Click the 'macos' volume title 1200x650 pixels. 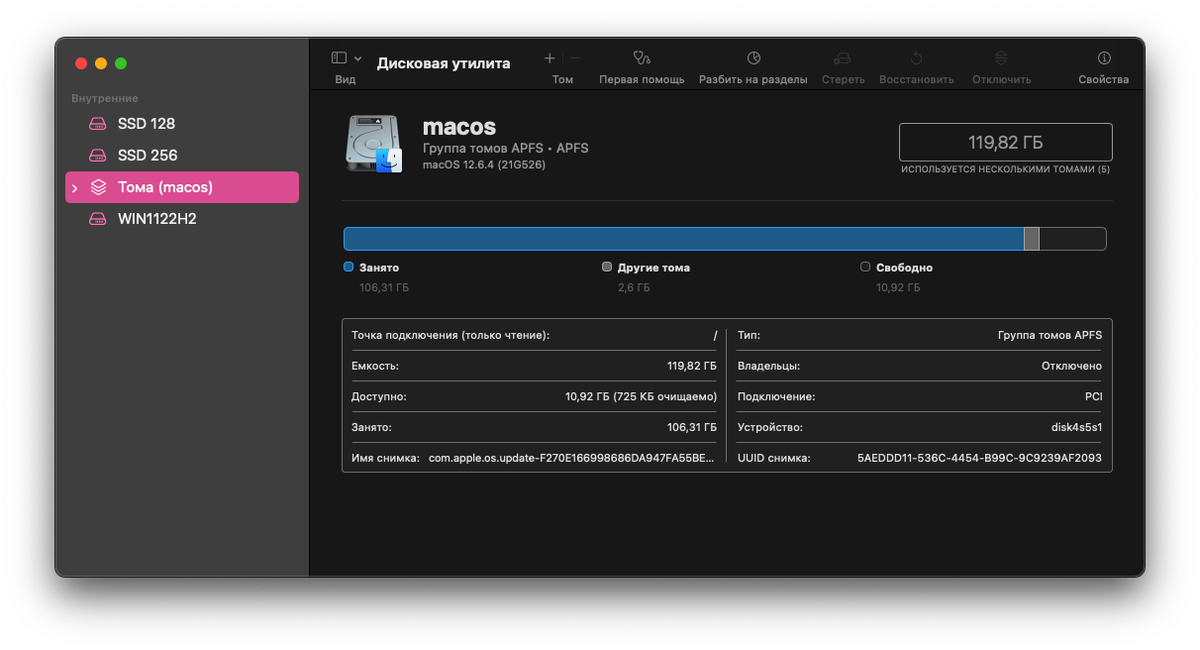459,127
